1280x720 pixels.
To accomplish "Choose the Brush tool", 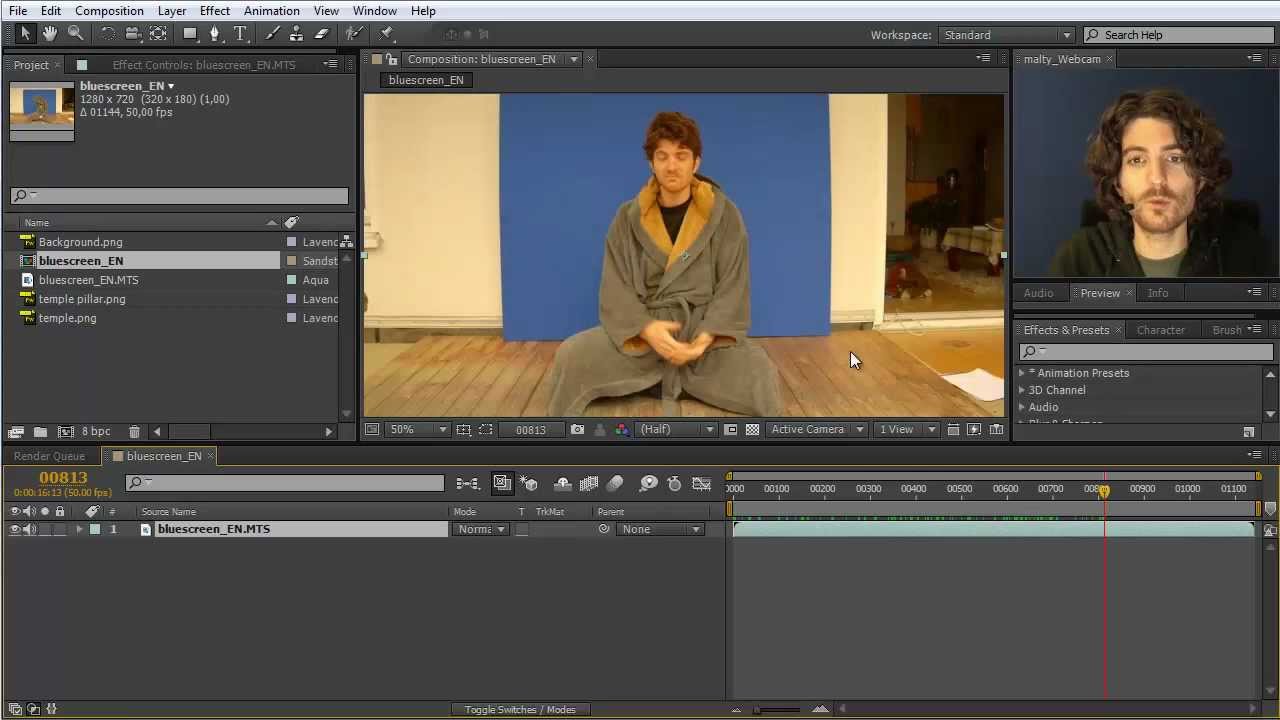I will [x=273, y=33].
